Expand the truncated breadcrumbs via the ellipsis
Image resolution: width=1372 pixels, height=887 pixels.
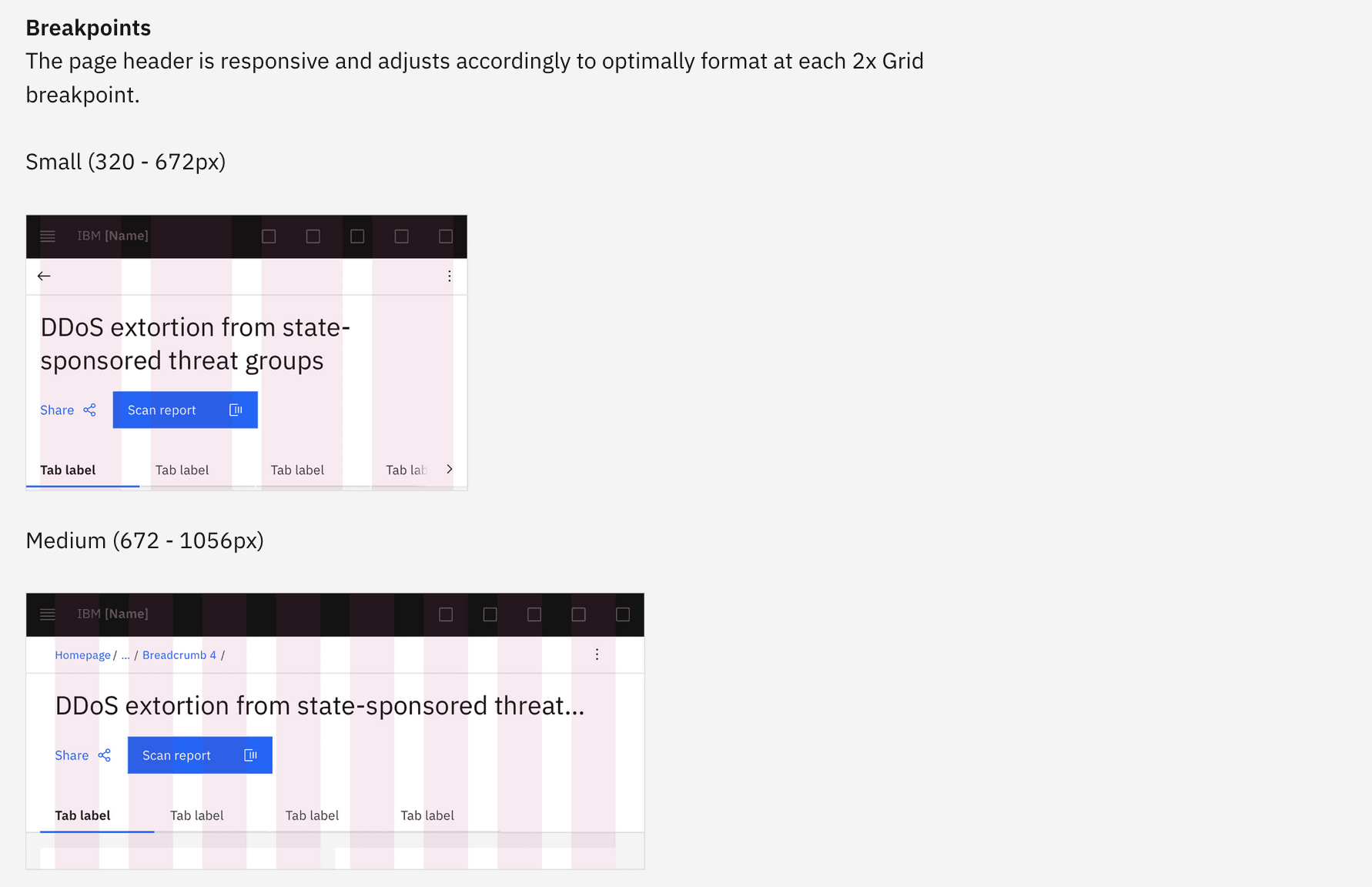tap(125, 655)
